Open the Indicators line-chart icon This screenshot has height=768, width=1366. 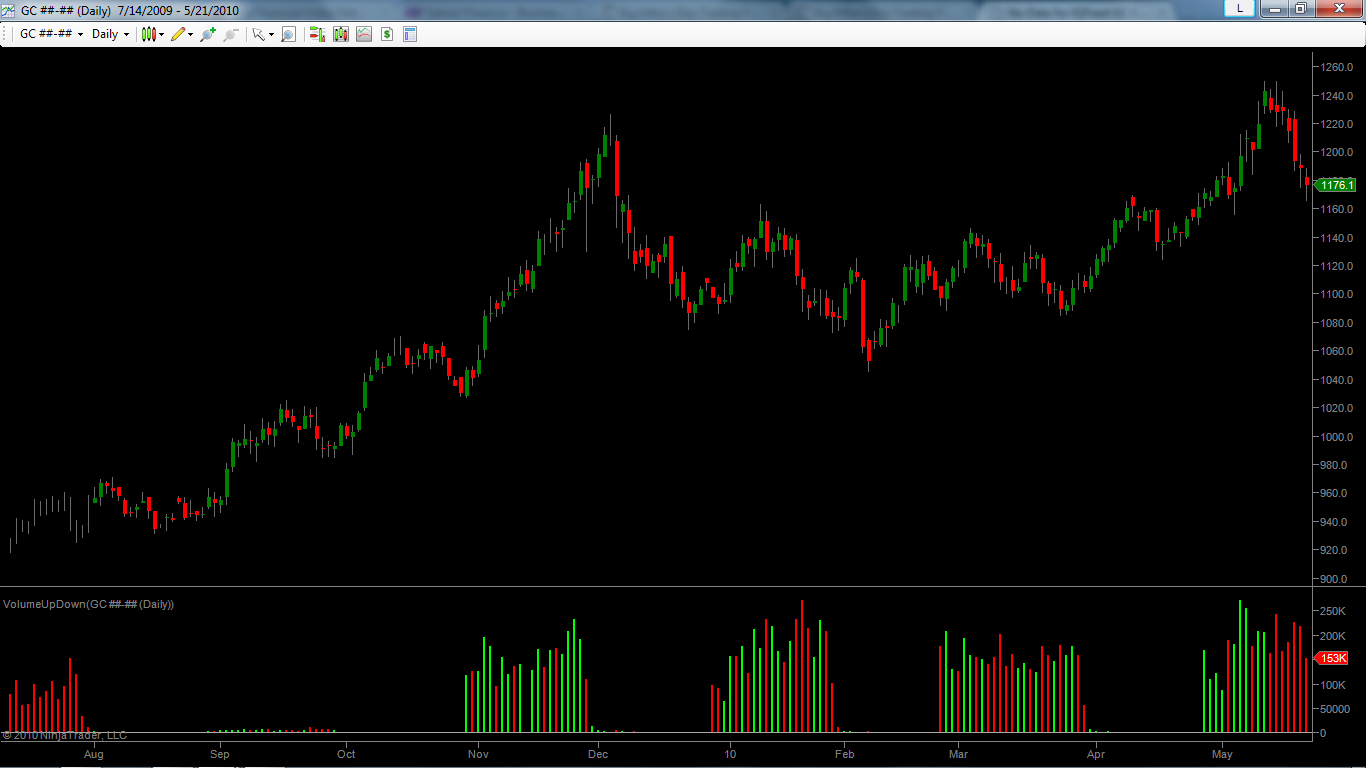click(x=364, y=34)
